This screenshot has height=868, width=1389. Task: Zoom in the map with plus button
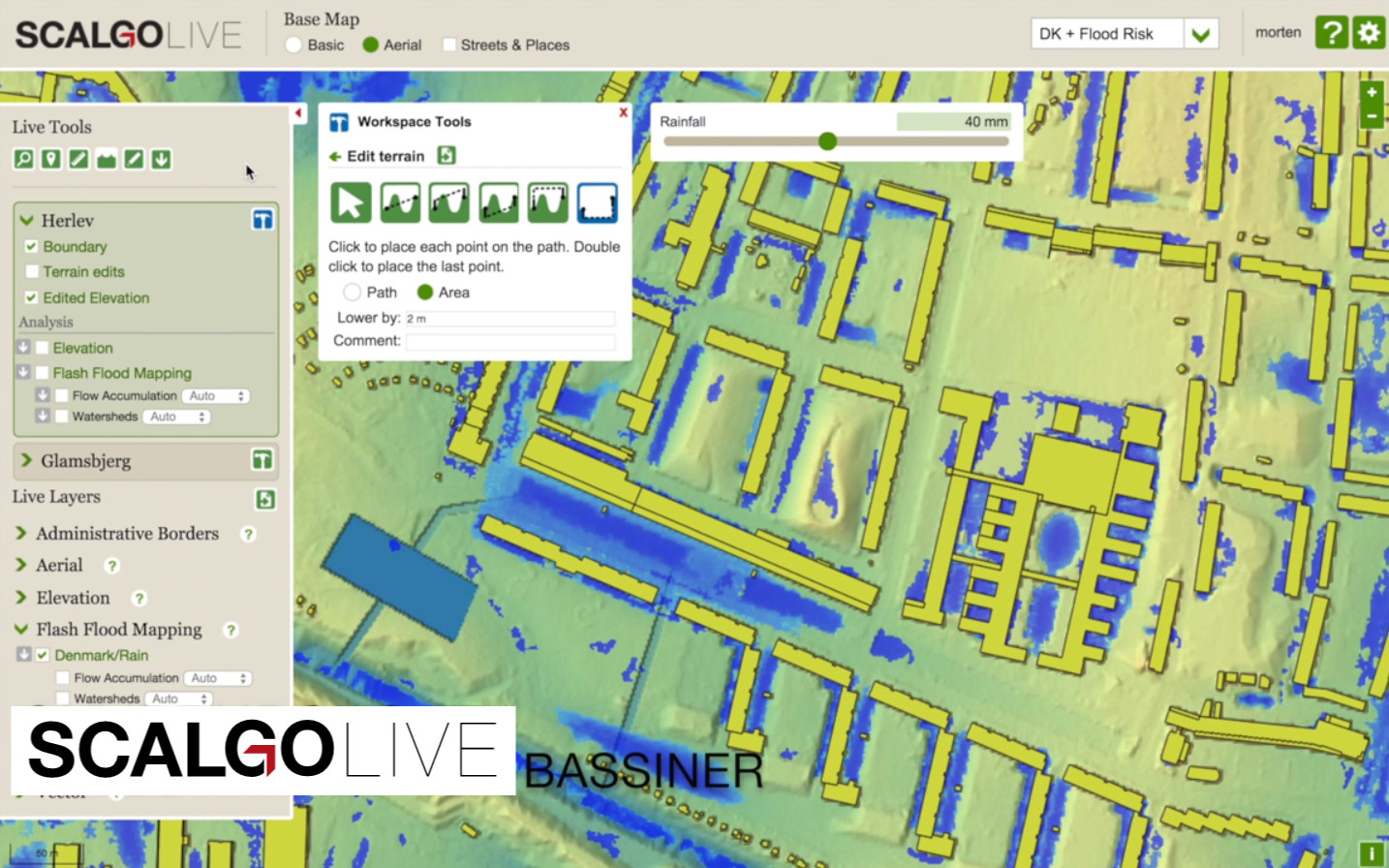pyautogui.click(x=1372, y=93)
